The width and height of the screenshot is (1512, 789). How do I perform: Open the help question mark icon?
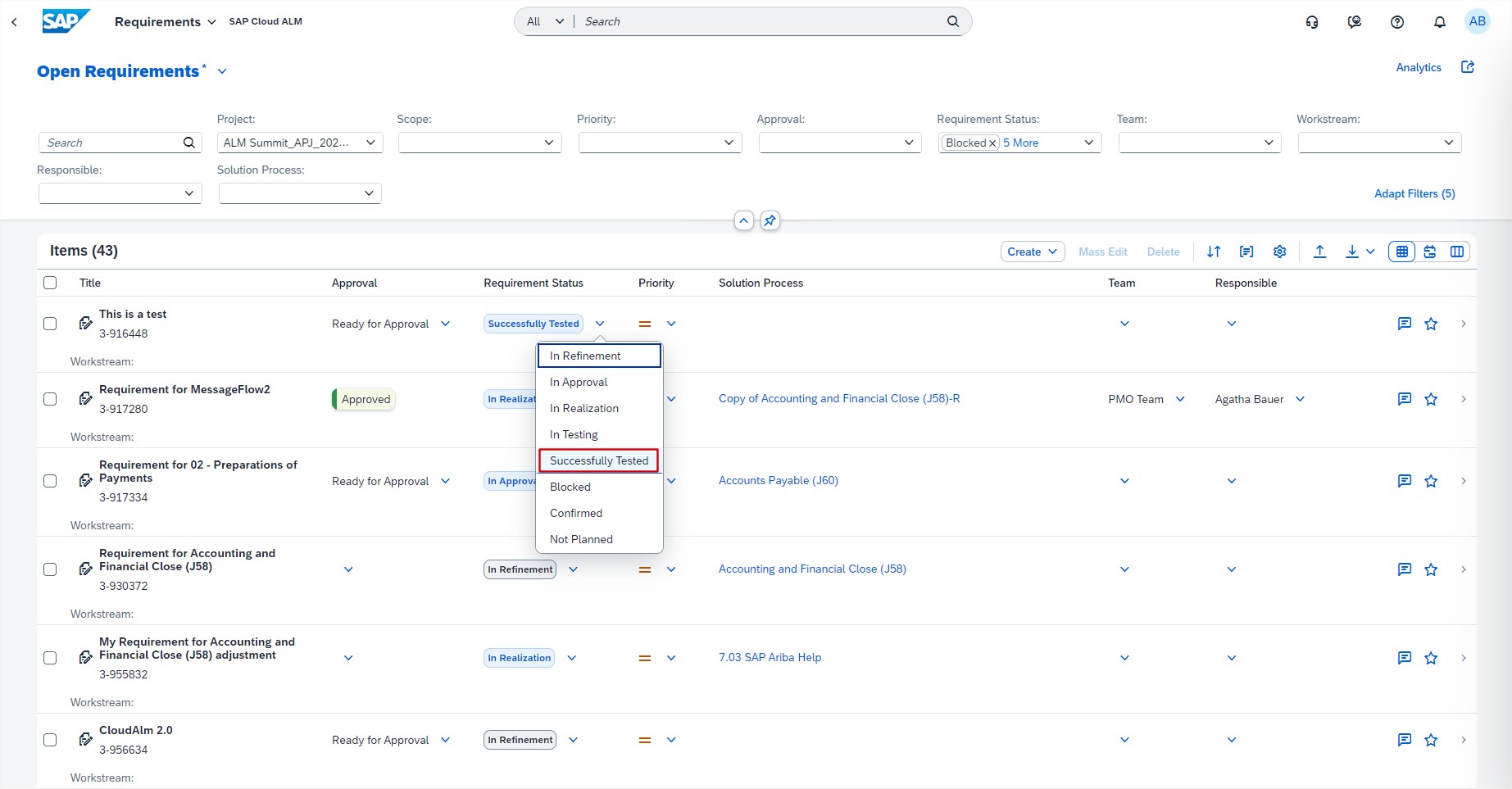tap(1397, 22)
